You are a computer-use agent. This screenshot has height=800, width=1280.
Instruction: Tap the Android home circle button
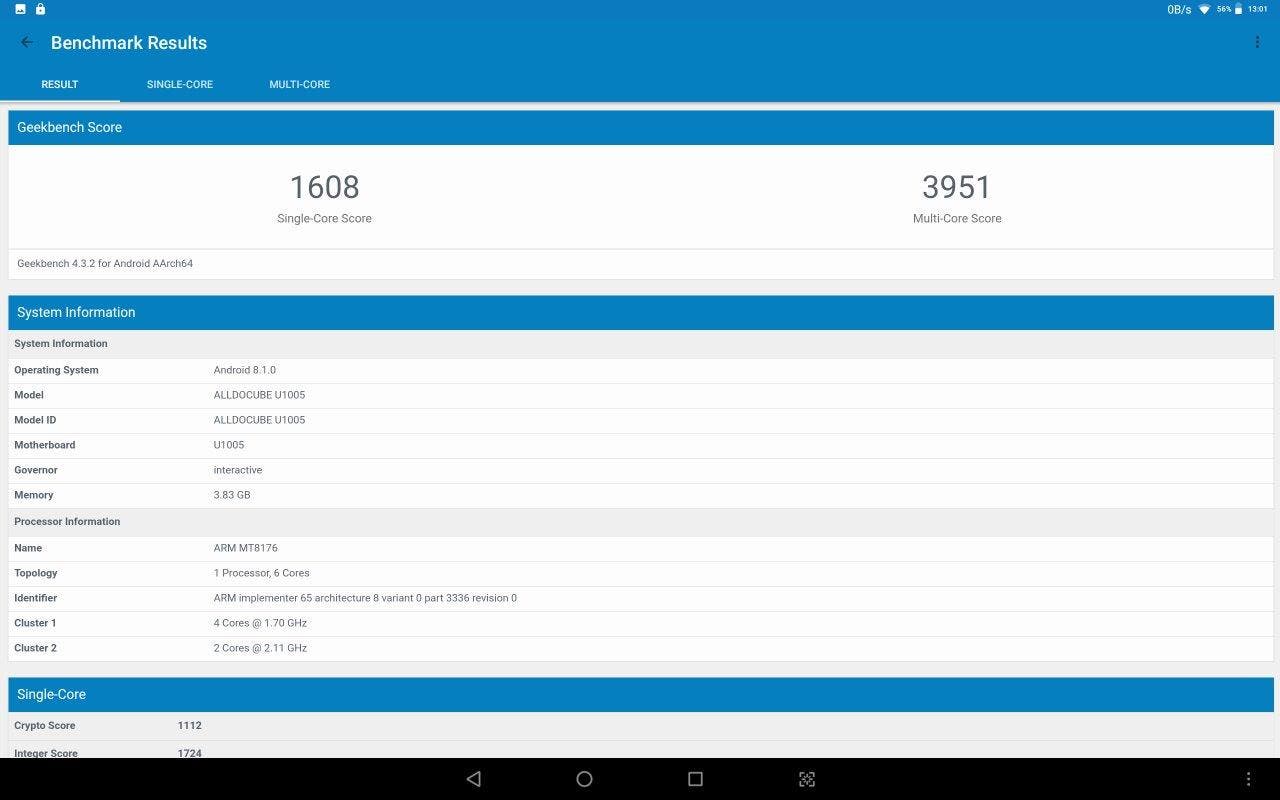(x=585, y=779)
